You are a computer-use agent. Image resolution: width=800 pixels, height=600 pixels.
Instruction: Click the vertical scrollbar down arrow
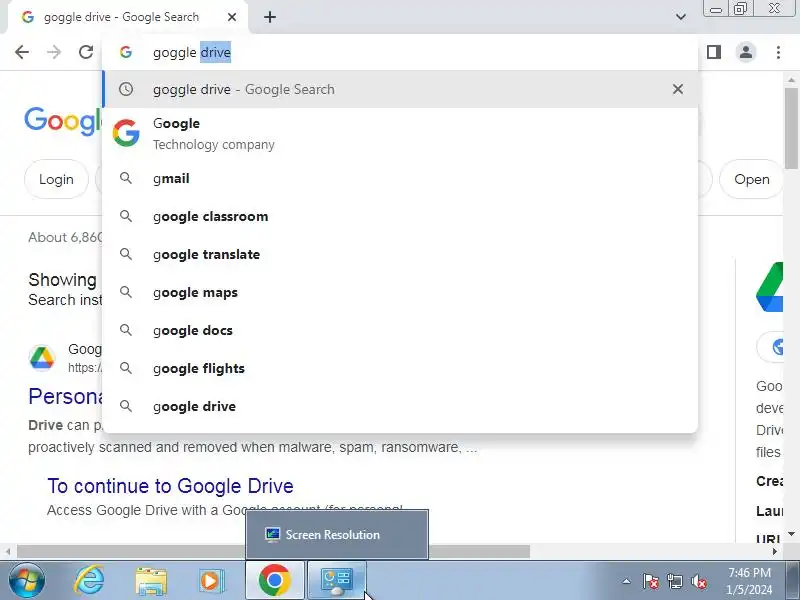pyautogui.click(x=791, y=534)
